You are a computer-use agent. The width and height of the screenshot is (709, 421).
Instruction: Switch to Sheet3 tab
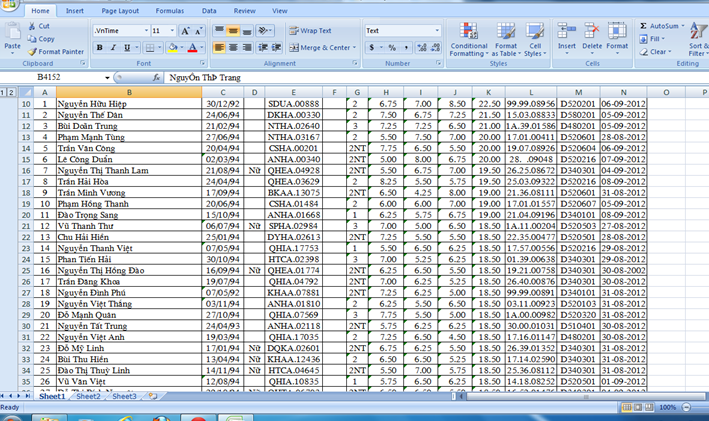[x=124, y=396]
